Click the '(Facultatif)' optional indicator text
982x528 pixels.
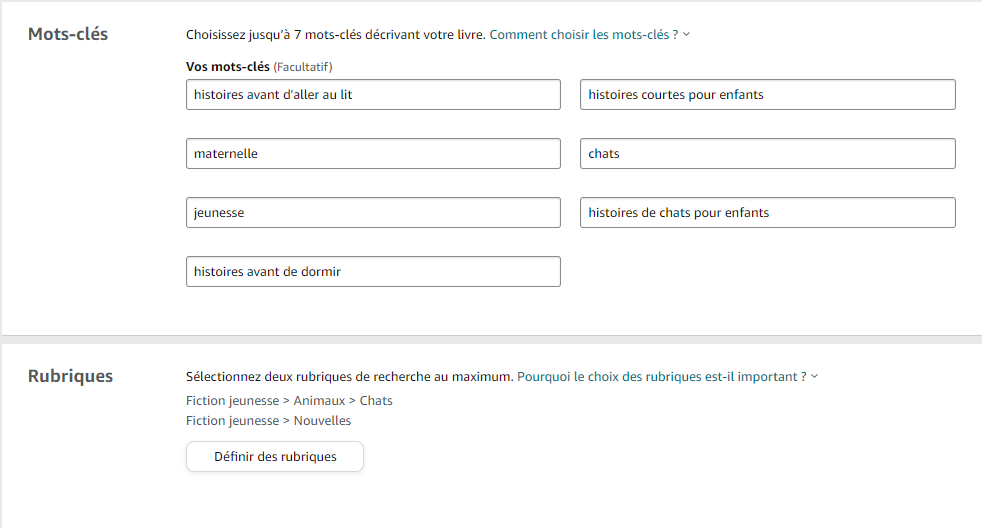click(x=303, y=67)
